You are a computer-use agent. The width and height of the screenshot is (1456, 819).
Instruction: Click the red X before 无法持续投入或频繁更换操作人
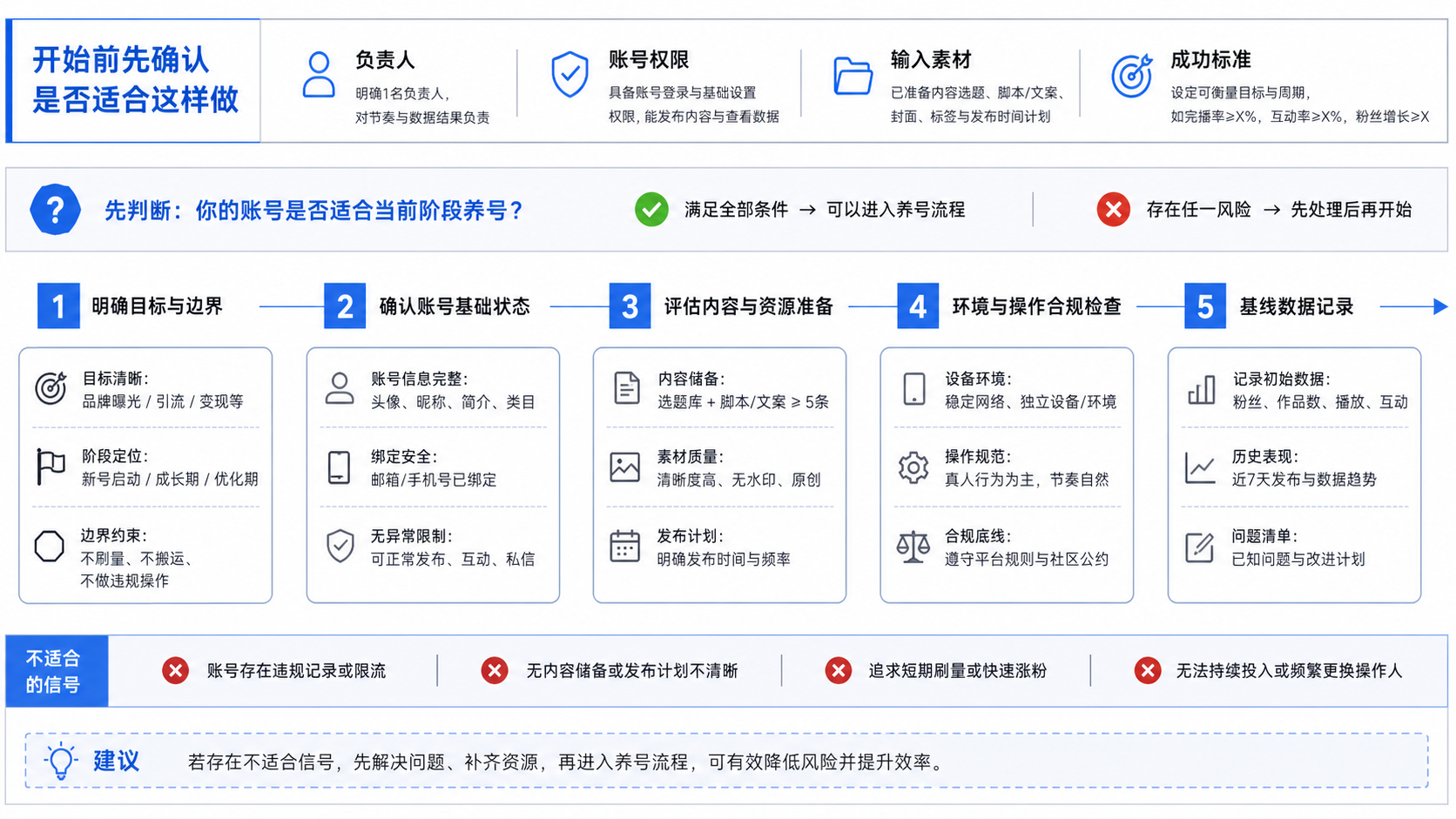pyautogui.click(x=1148, y=670)
